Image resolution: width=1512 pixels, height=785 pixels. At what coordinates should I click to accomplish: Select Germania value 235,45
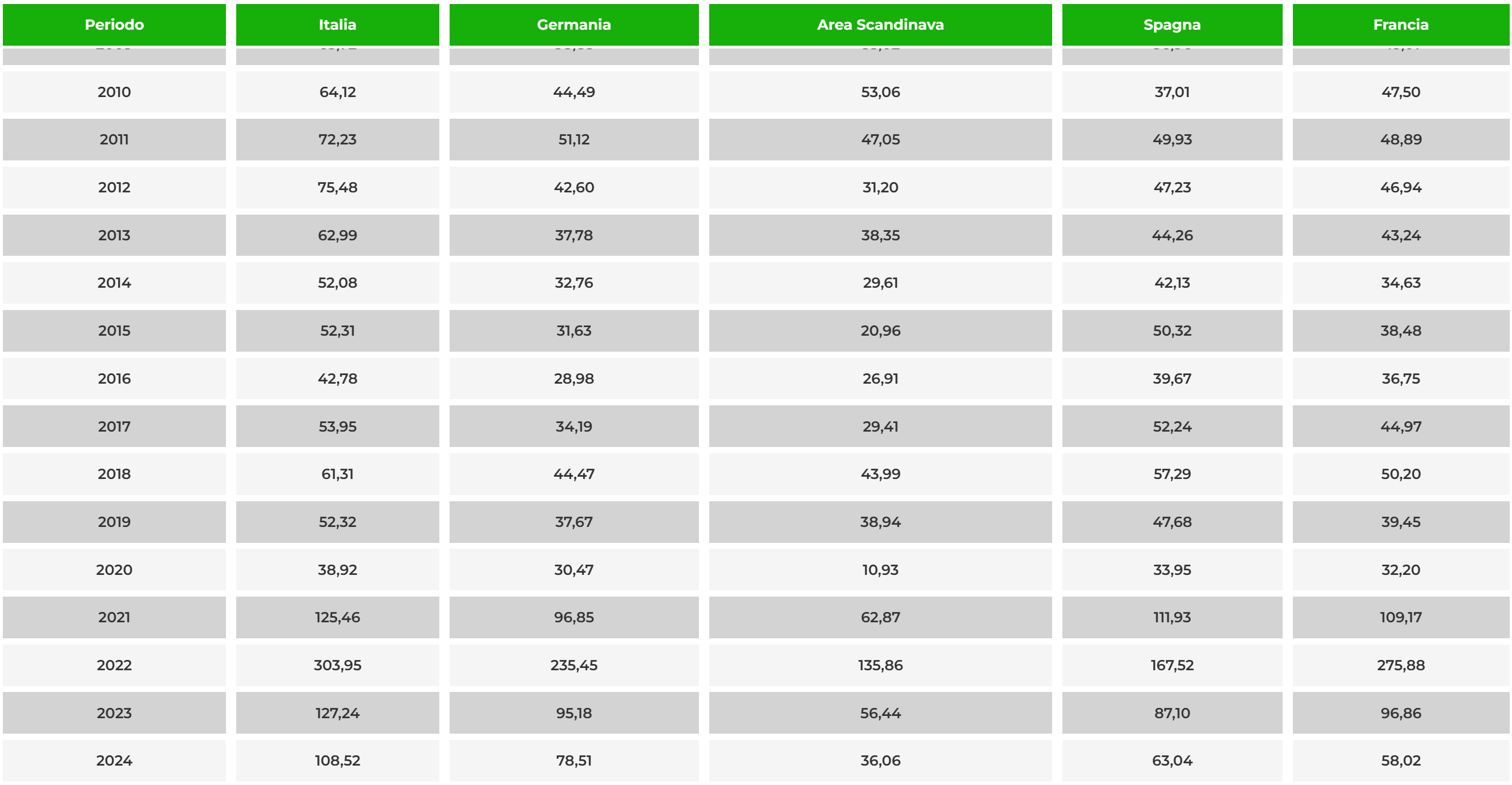pos(574,665)
